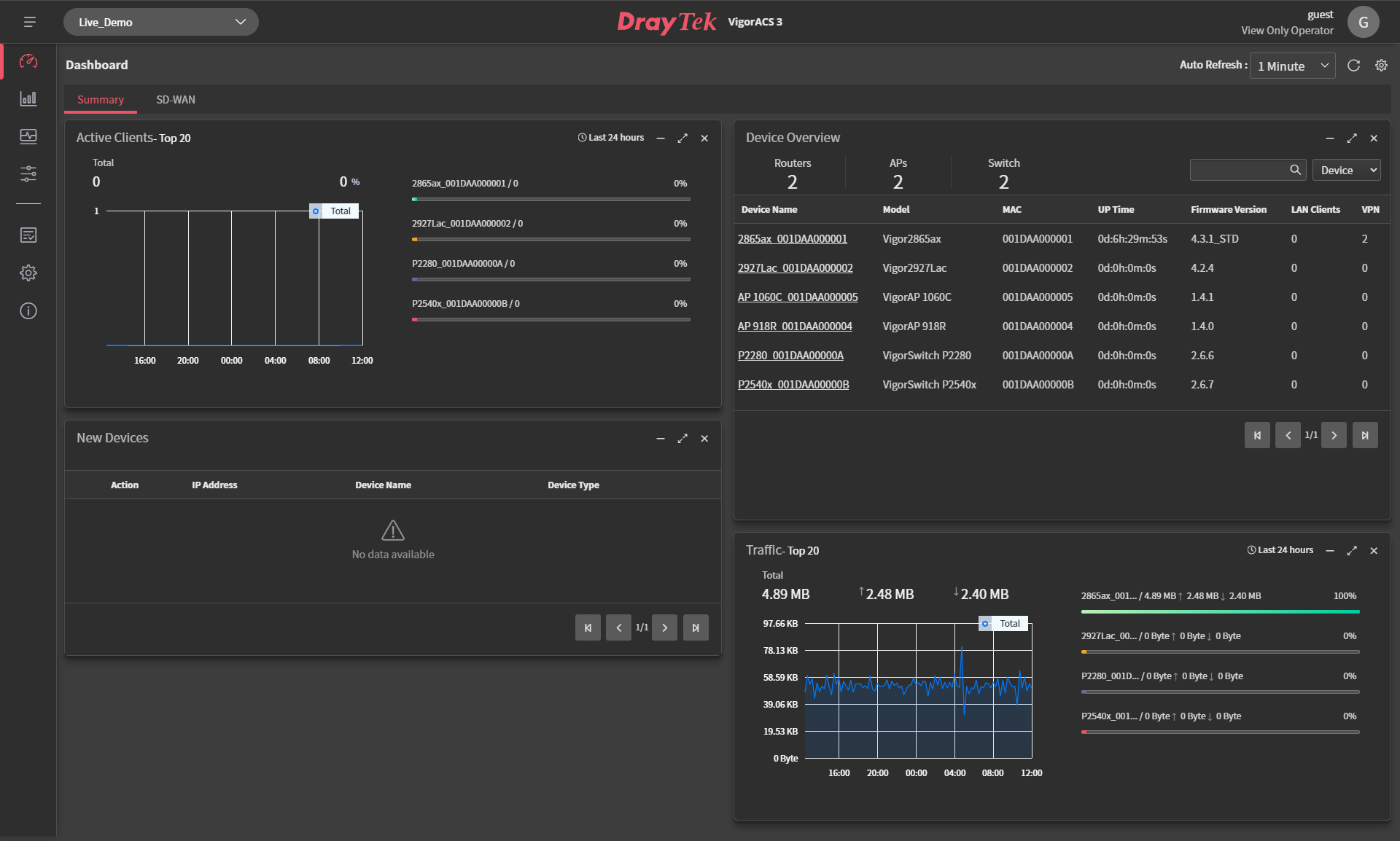Open the sliders configuration sidebar icon
This screenshot has width=1400, height=841.
click(x=28, y=173)
